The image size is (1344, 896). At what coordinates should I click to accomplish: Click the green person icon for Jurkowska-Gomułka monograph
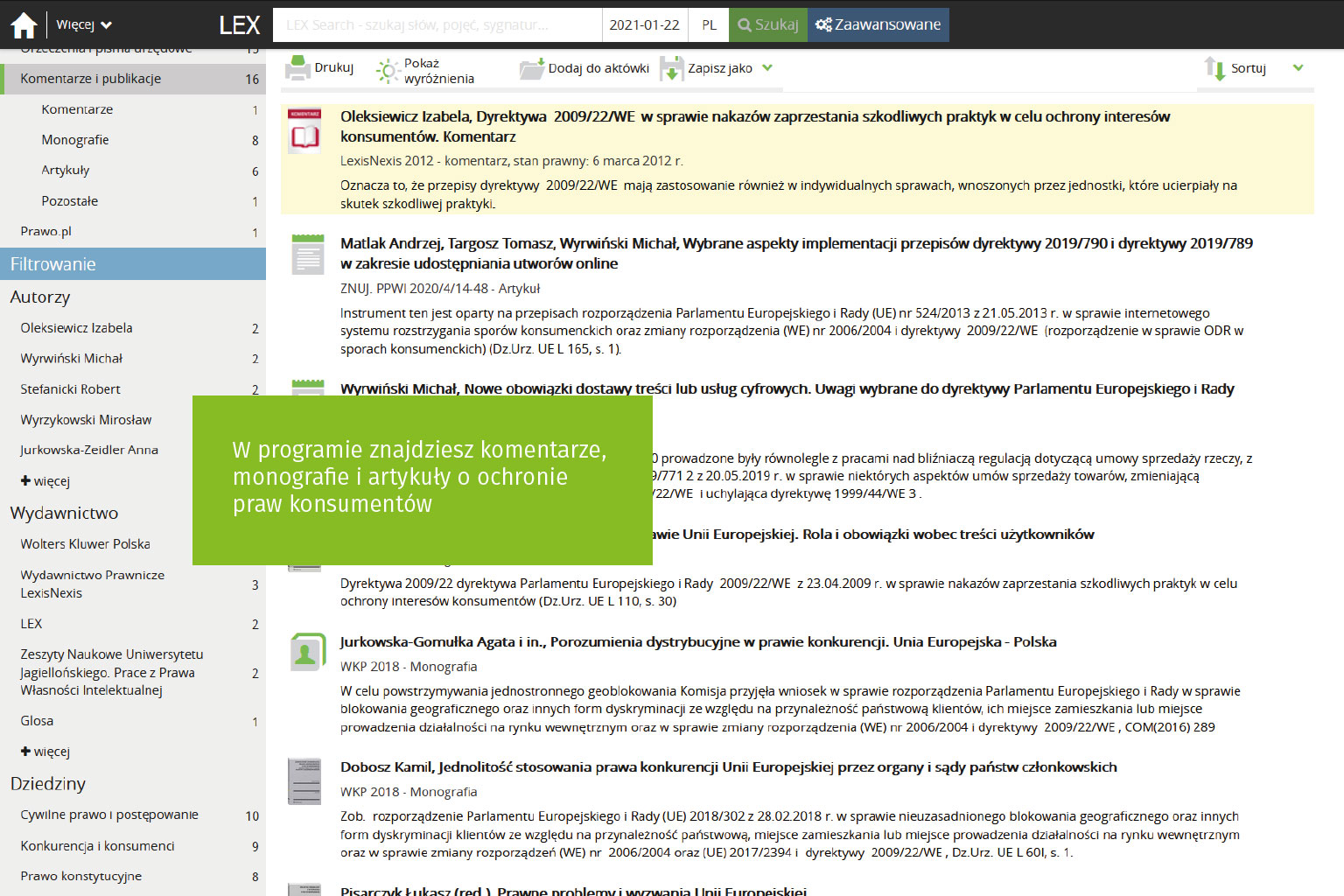click(x=307, y=652)
